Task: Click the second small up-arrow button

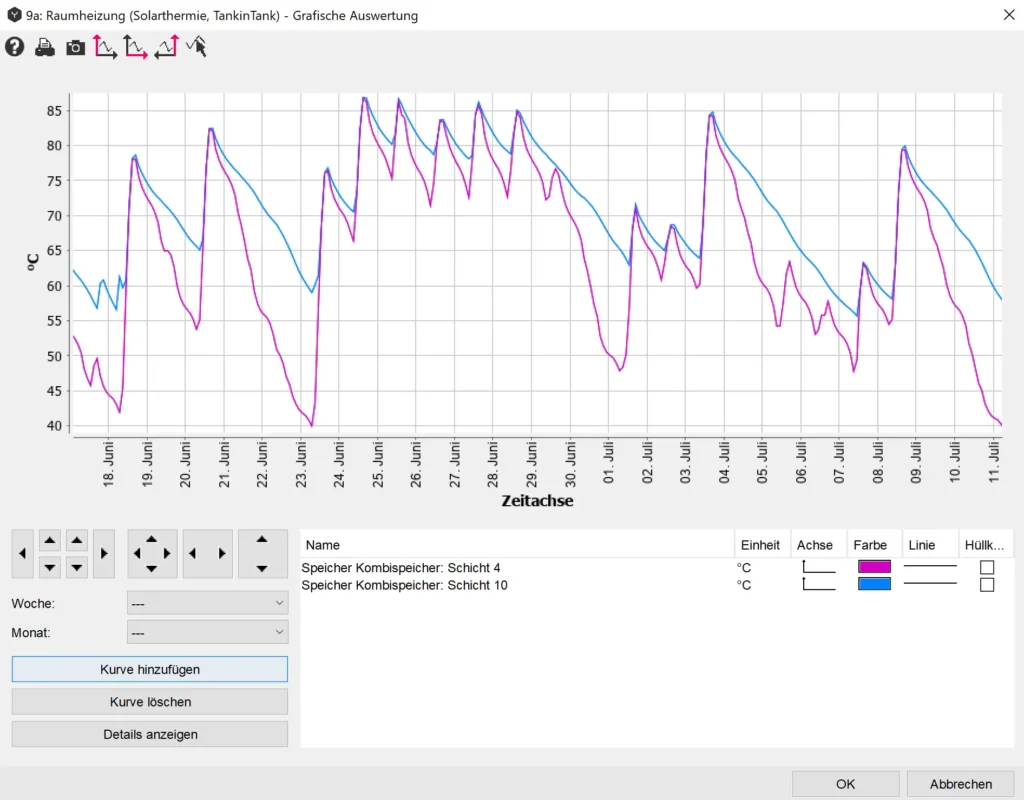Action: tap(76, 541)
